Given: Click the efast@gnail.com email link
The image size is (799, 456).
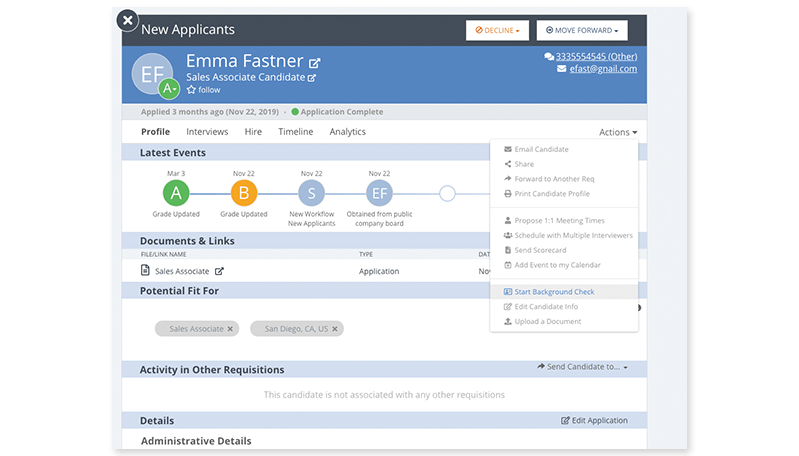Looking at the screenshot, I should [603, 68].
